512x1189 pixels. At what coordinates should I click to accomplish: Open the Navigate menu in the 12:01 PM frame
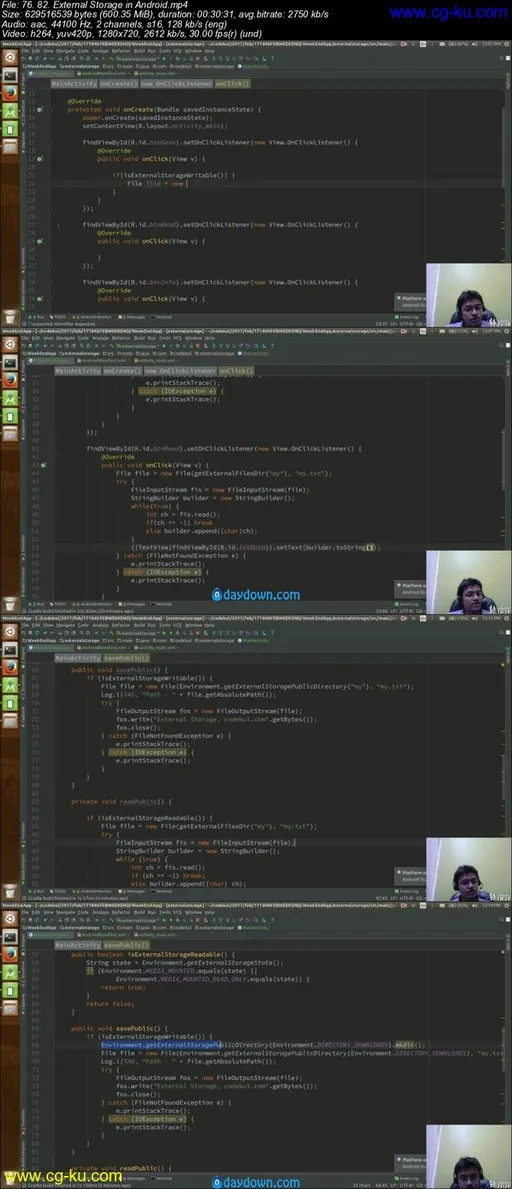click(x=65, y=52)
